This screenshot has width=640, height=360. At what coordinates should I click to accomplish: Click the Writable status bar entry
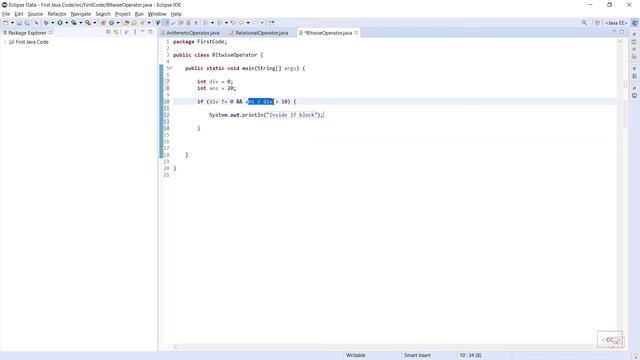tap(356, 355)
